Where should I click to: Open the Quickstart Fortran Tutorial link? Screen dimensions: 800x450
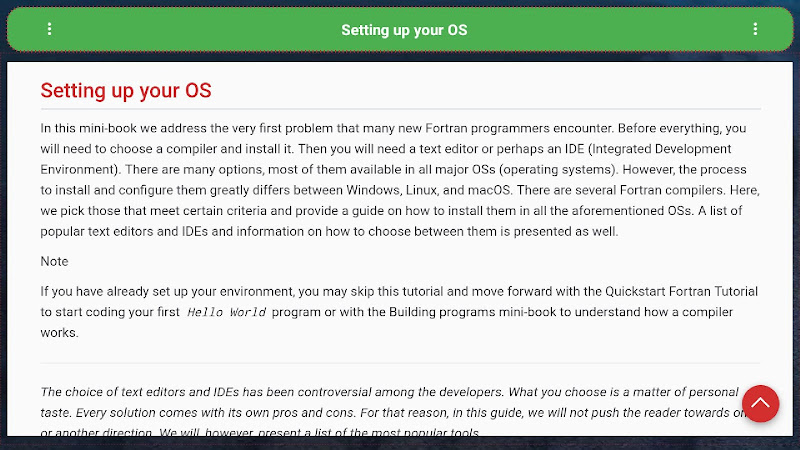pyautogui.click(x=681, y=291)
